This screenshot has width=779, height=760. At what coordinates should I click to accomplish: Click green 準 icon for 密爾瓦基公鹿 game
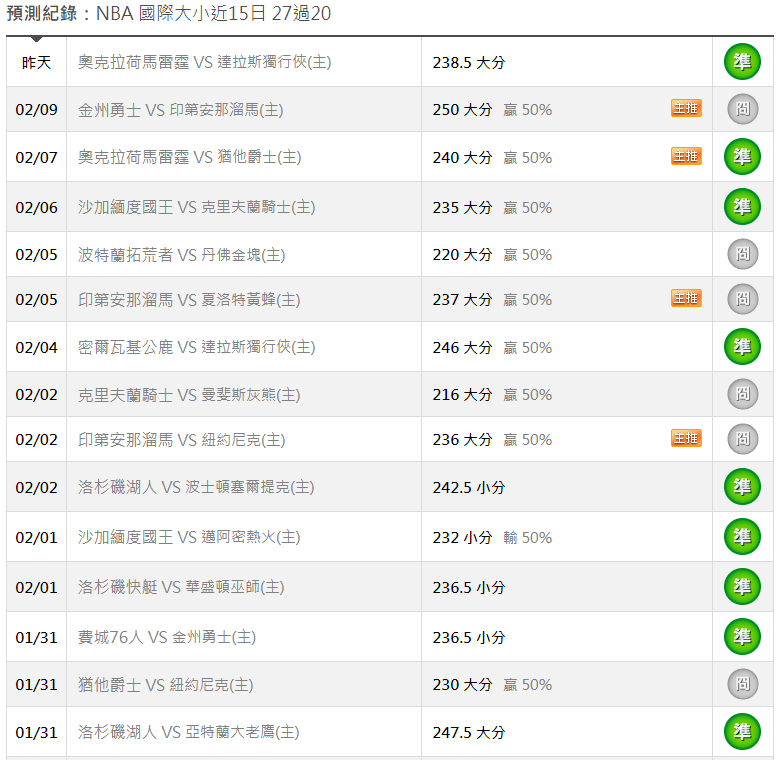click(x=742, y=346)
